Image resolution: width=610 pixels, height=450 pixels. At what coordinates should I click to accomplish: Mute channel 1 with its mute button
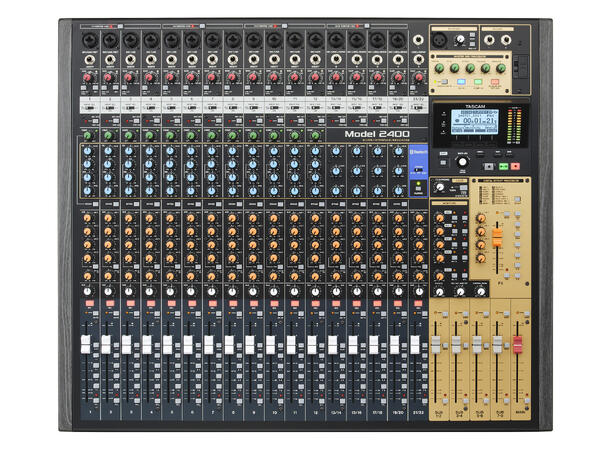click(96, 313)
